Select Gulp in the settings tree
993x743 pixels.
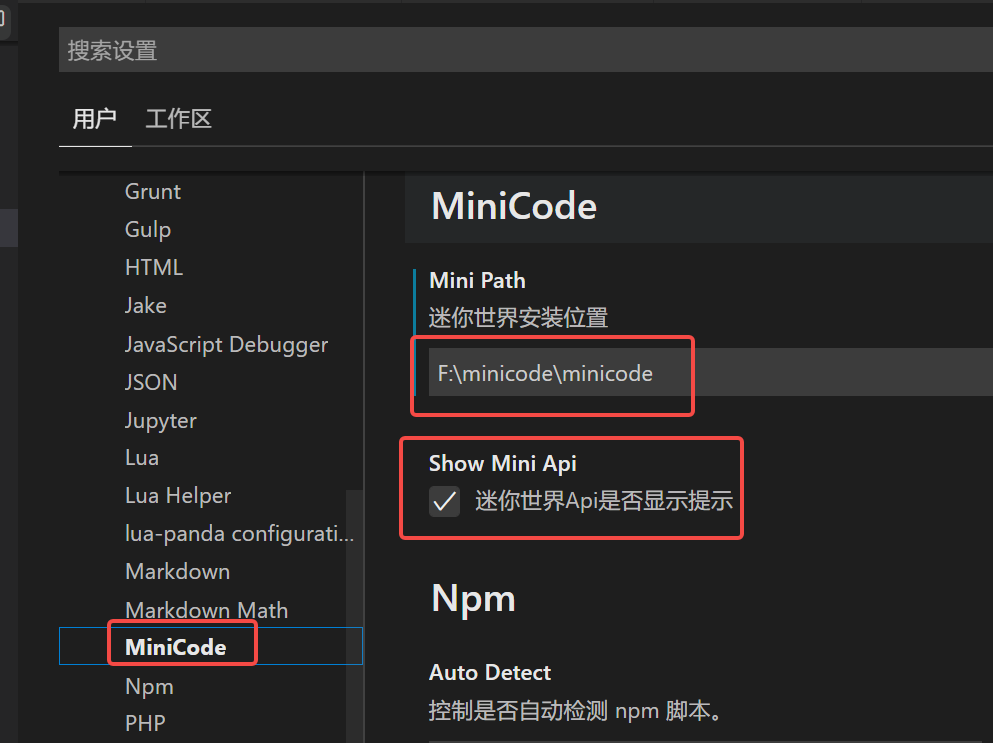[x=148, y=229]
